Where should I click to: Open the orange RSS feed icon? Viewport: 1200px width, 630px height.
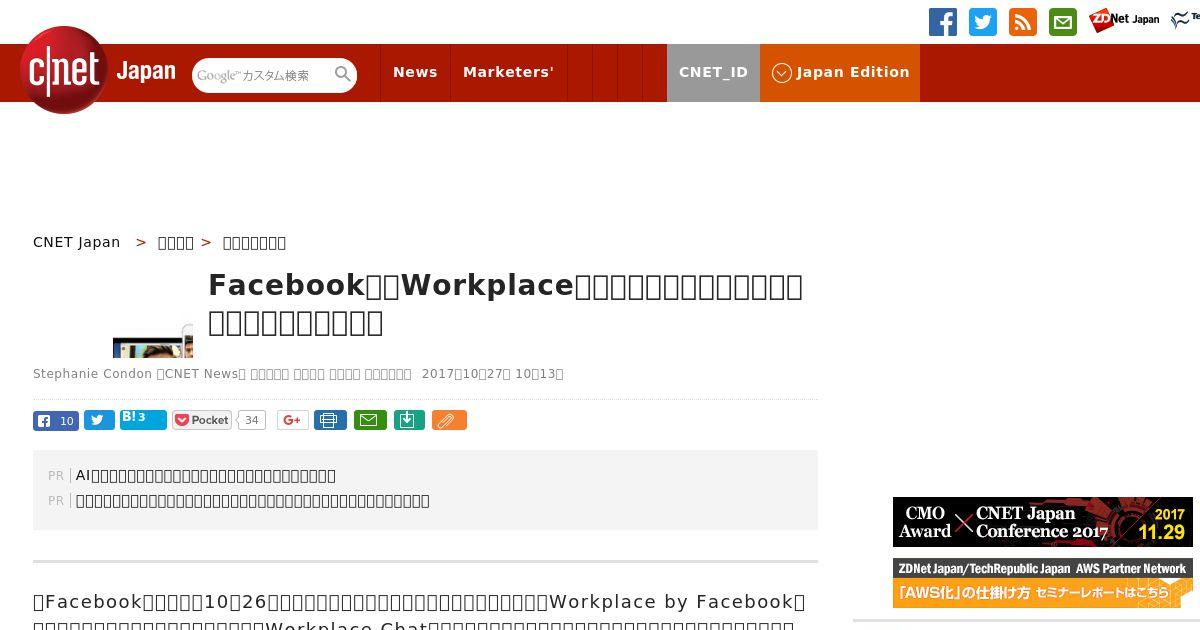coord(1023,22)
